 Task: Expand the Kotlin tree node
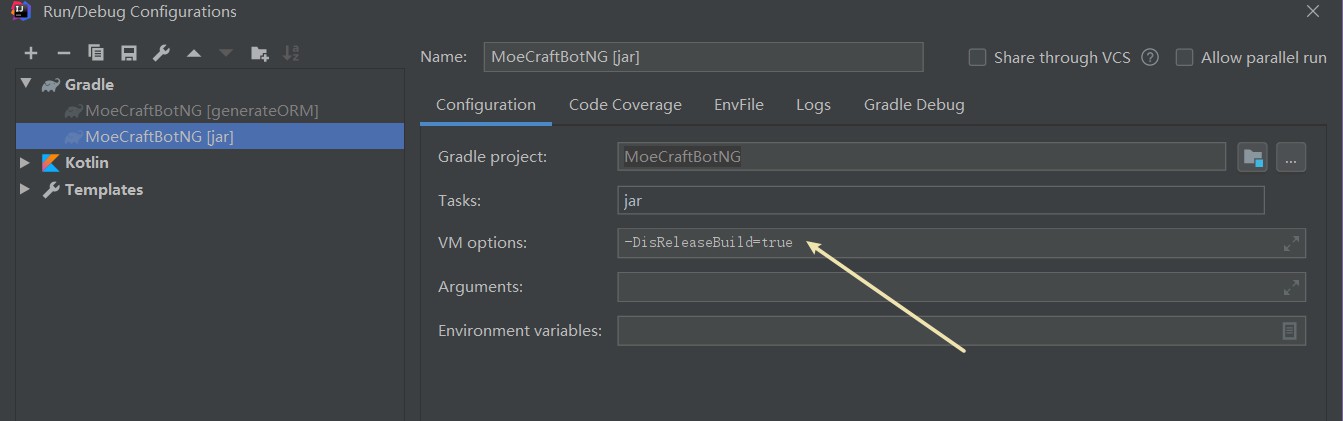(26, 163)
